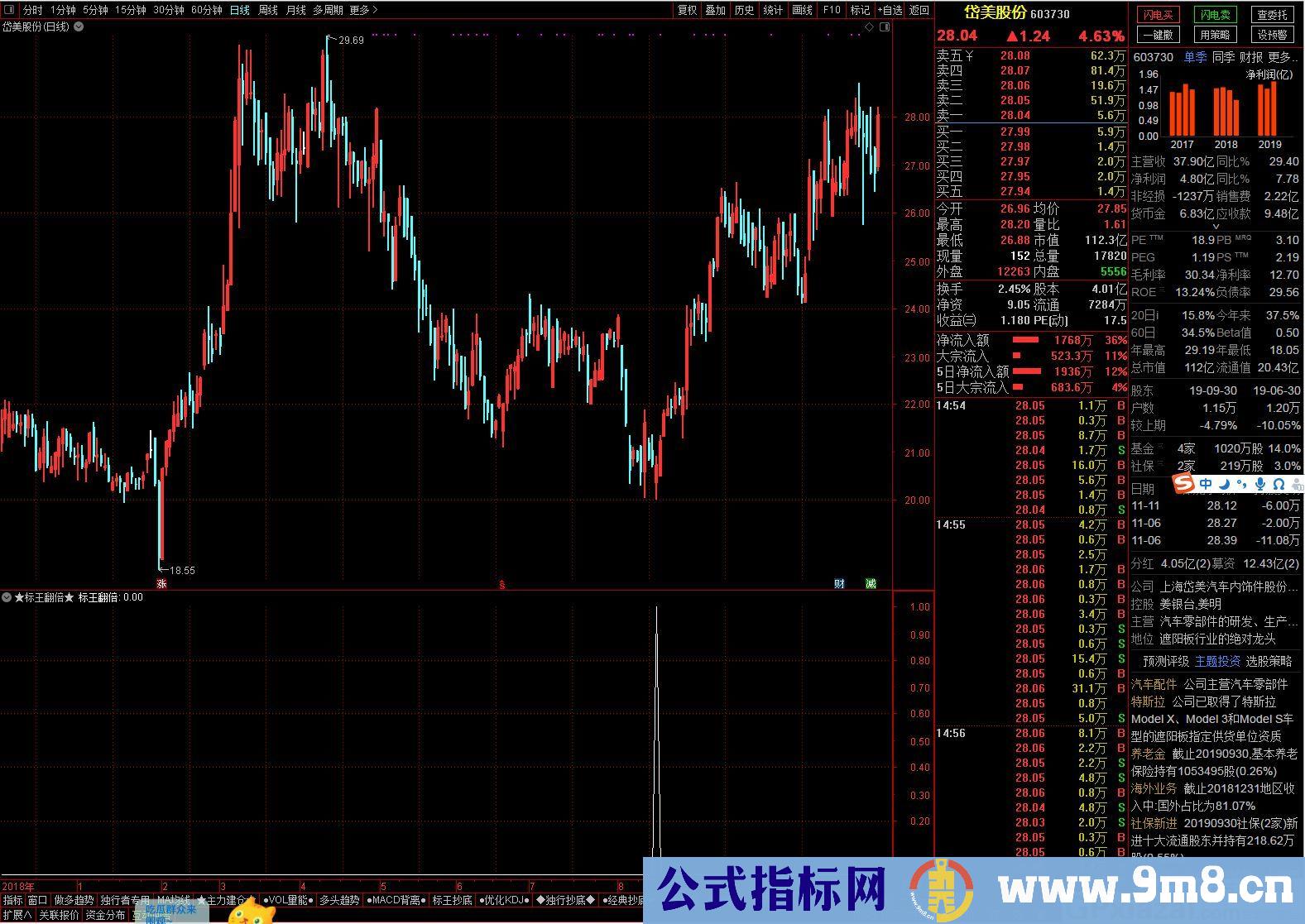
Task: Expand the financial data with the down chevron
Action: 1216,227
